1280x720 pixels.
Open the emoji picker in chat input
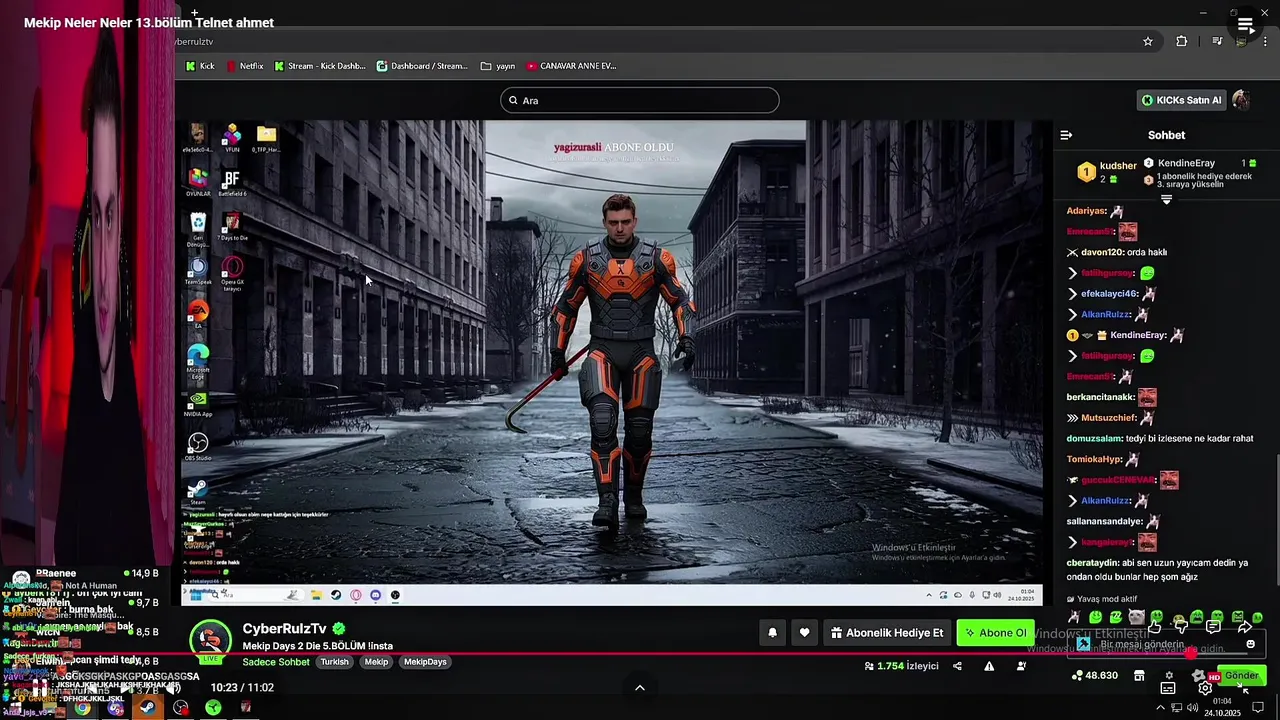(1250, 644)
